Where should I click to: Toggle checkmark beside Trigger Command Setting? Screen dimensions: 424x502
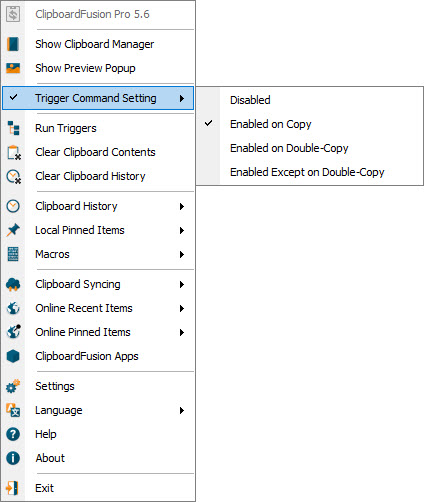pos(13,98)
